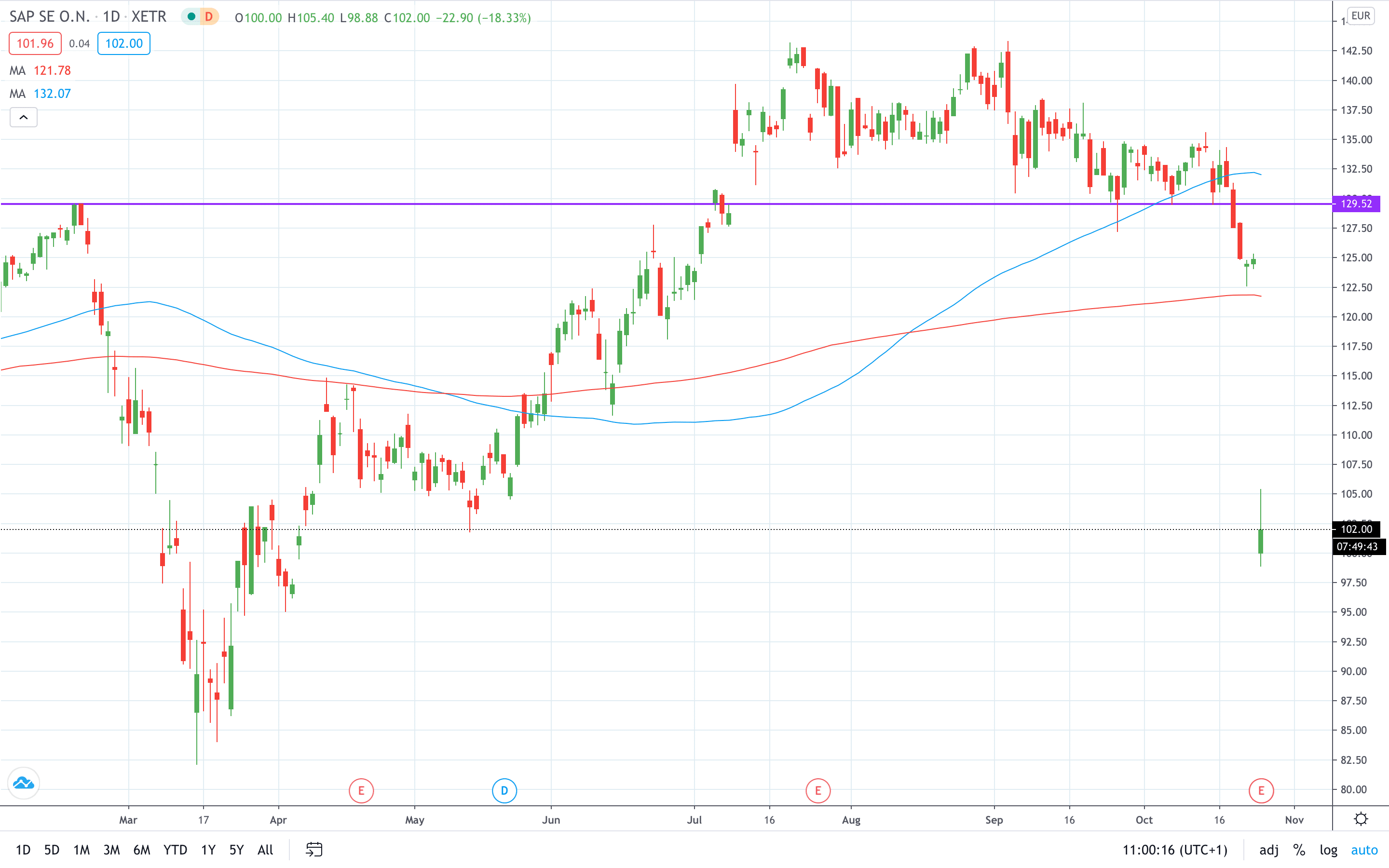The width and height of the screenshot is (1389, 868).
Task: Select the 5Y time range
Action: click(x=236, y=850)
